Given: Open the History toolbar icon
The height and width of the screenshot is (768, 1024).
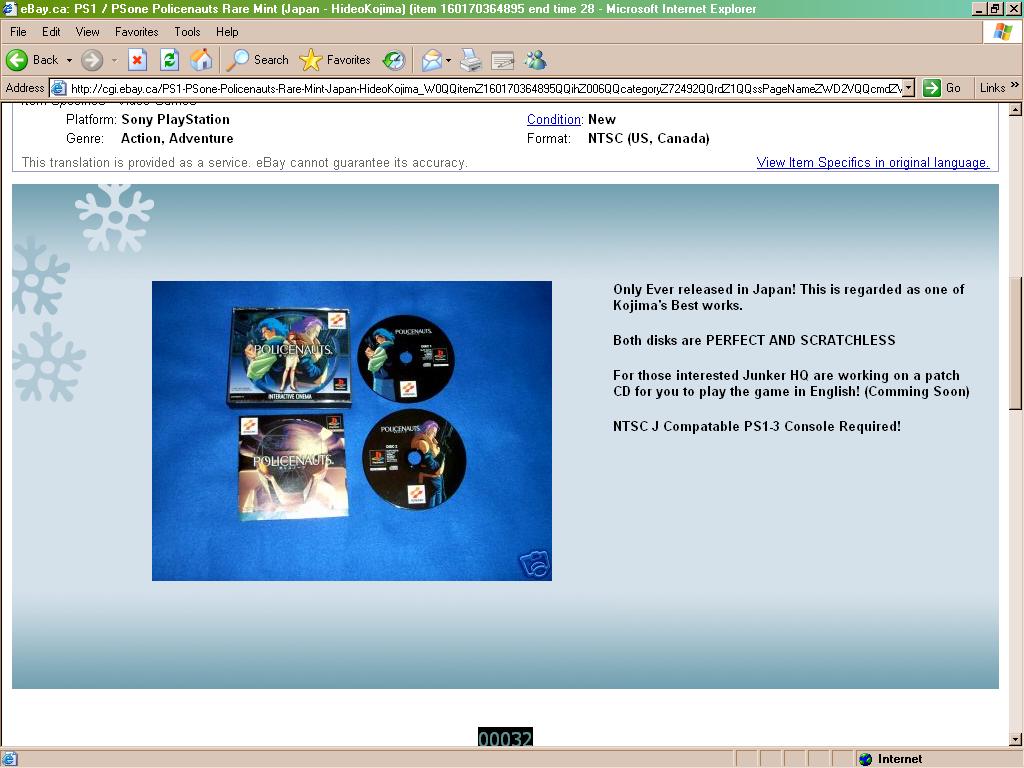Looking at the screenshot, I should click(x=394, y=60).
